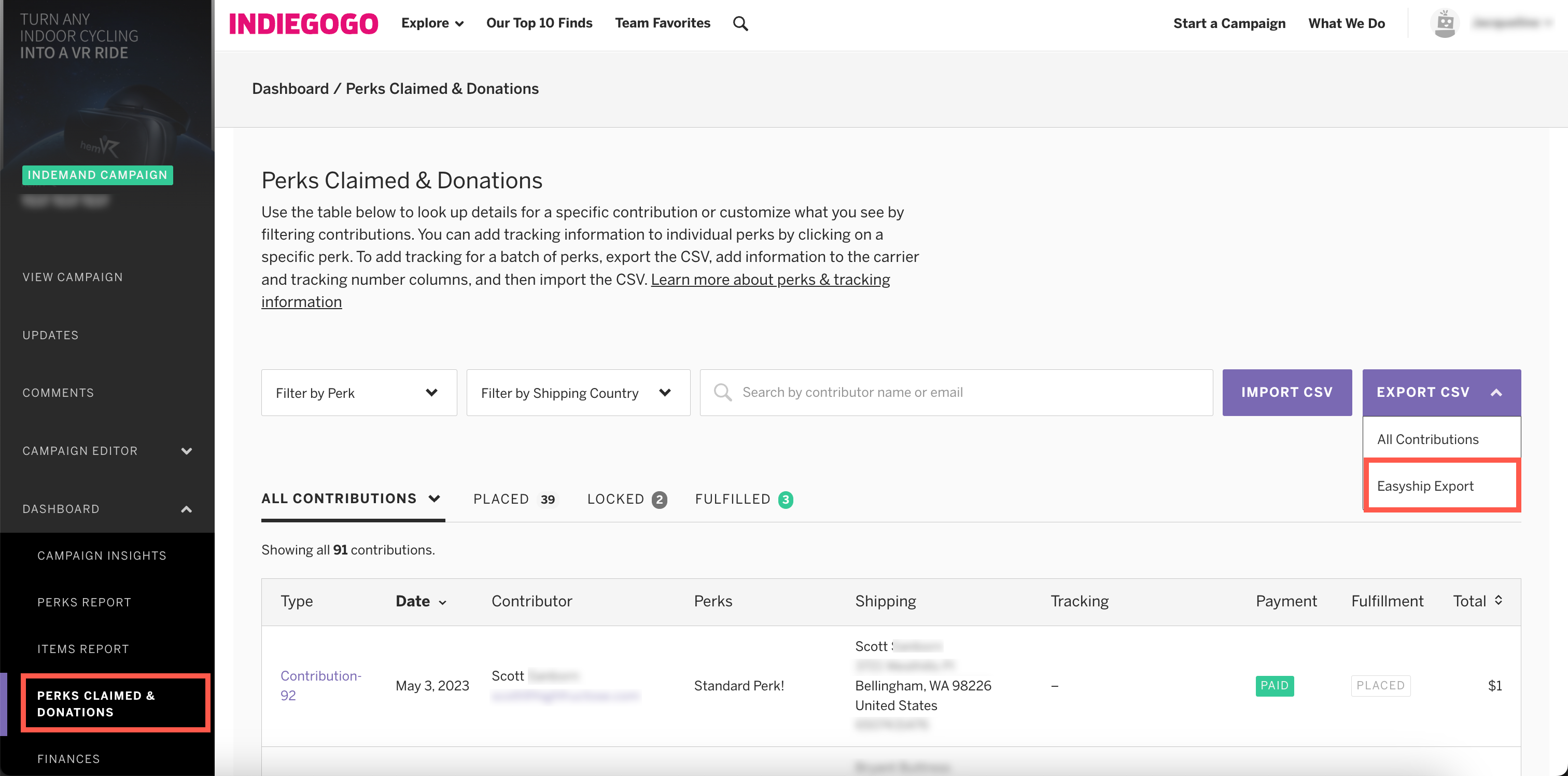Screen dimensions: 1568x776
Task: Open Team Favorites page
Action: click(662, 23)
